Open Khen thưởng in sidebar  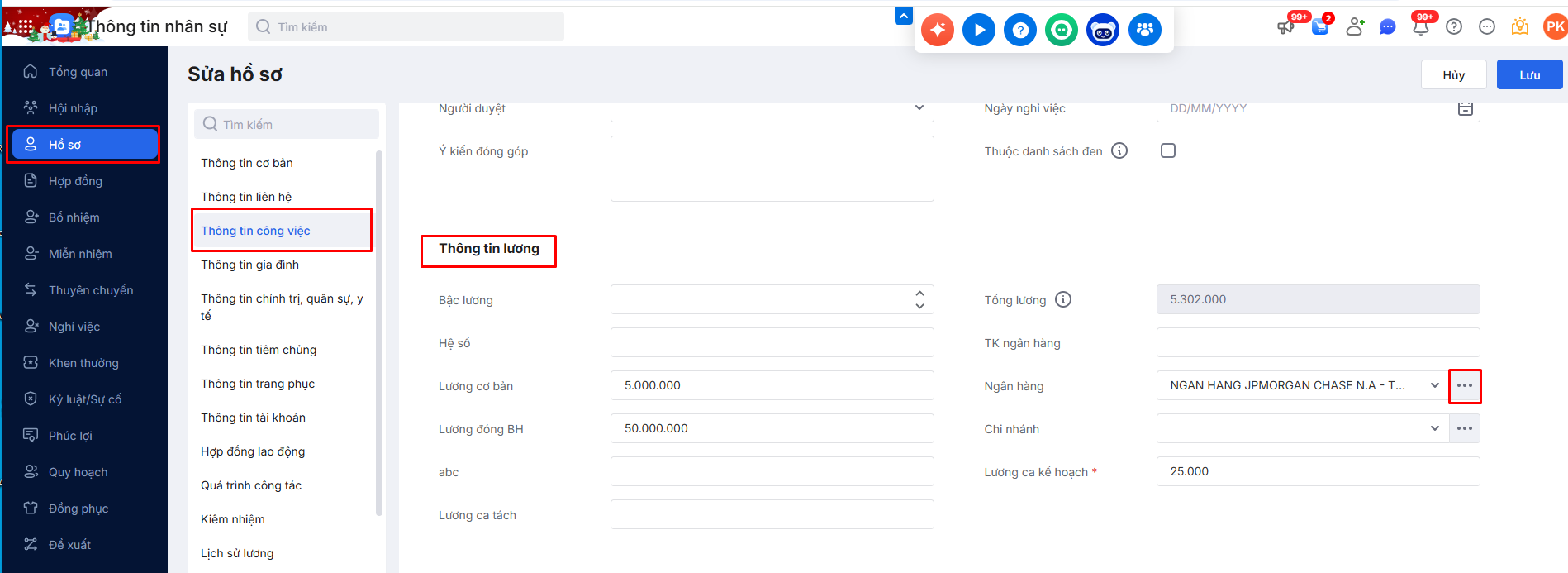click(87, 363)
